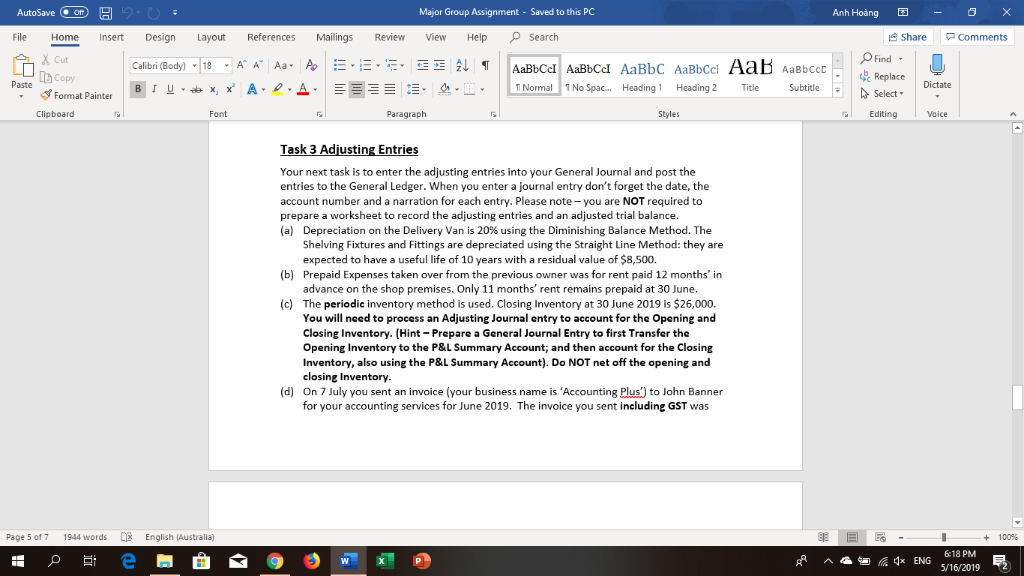The image size is (1024, 576).
Task: Open File Explorer from taskbar
Action: [165, 561]
